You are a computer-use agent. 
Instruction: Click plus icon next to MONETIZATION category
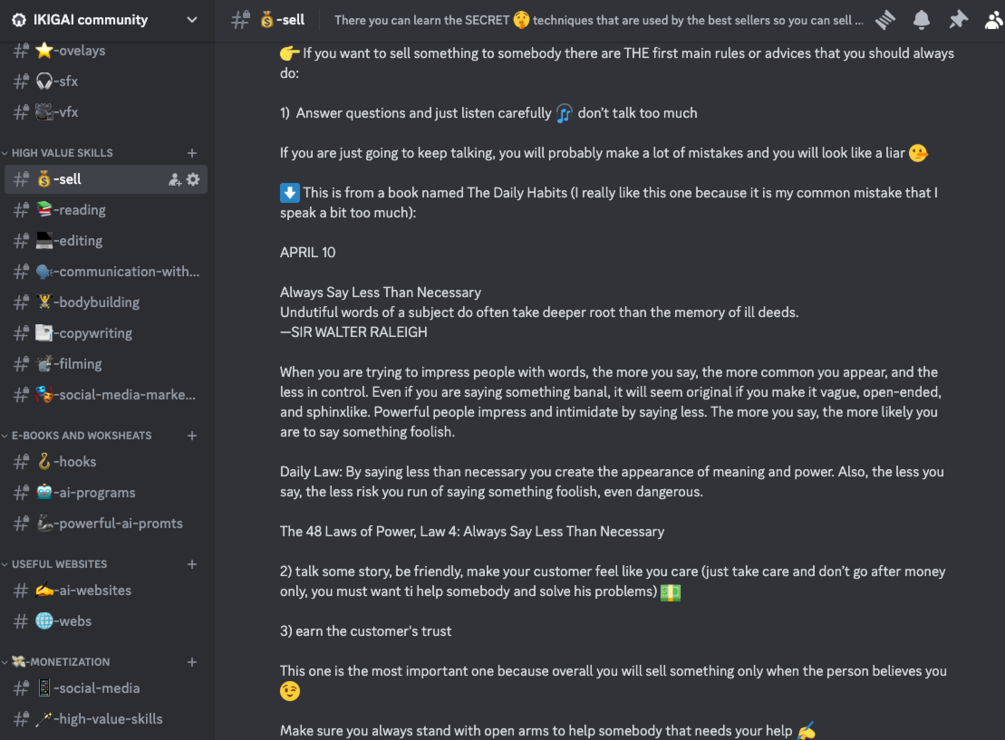click(192, 662)
